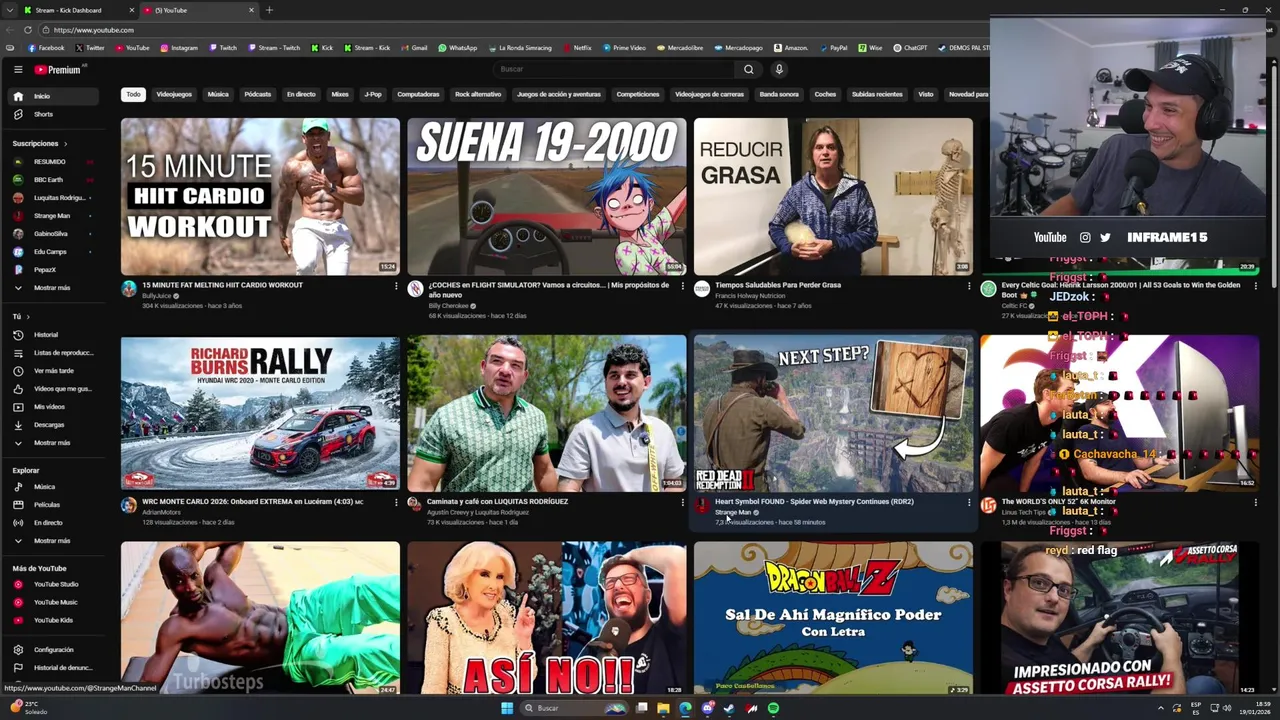Open the Richard Burns Rally thumbnail
Viewport: 1280px width, 720px height.
coord(260,413)
